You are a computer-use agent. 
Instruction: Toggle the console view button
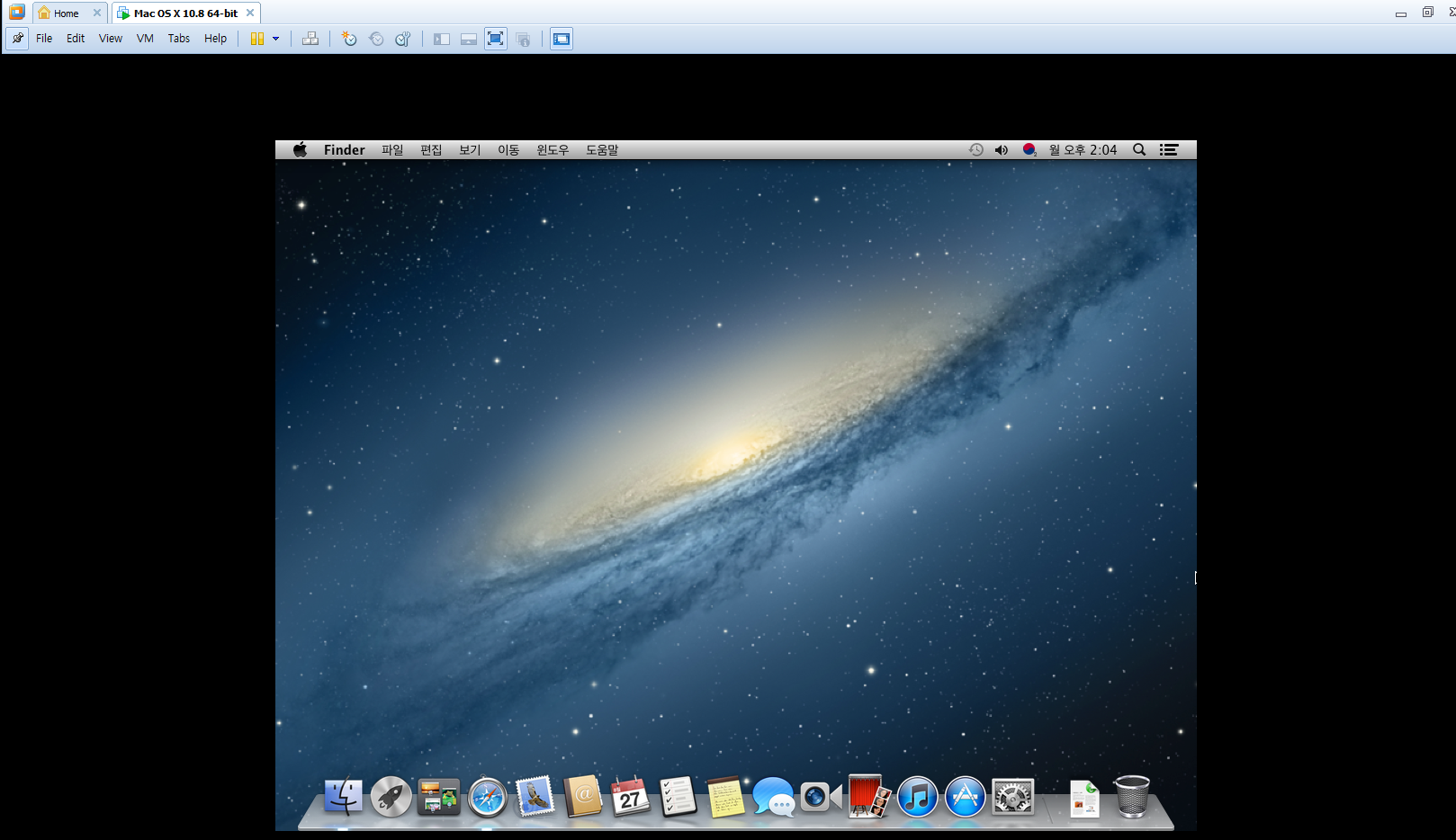tap(562, 39)
